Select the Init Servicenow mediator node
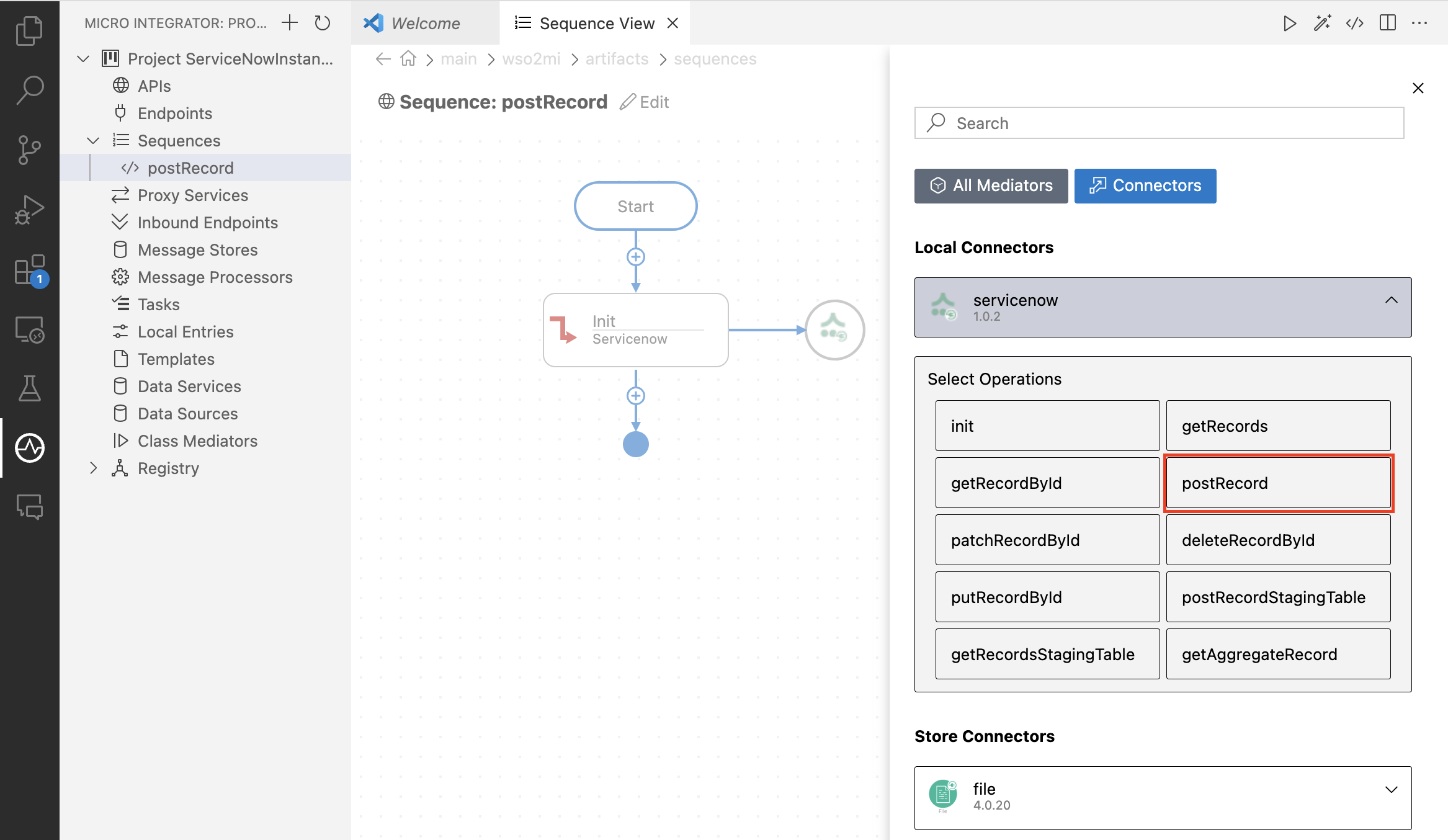Screen dimensions: 1448x840 [635, 330]
